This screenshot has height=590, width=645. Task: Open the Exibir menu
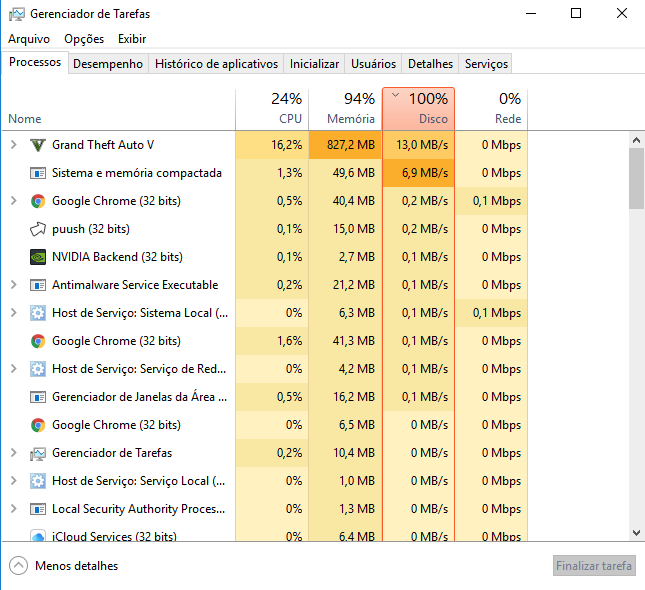(132, 39)
